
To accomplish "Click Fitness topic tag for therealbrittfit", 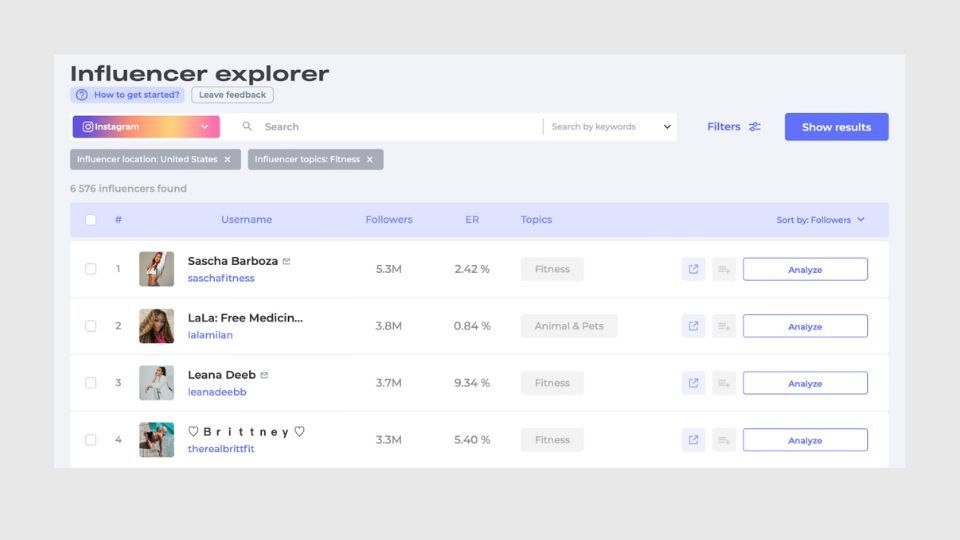I will pyautogui.click(x=552, y=440).
